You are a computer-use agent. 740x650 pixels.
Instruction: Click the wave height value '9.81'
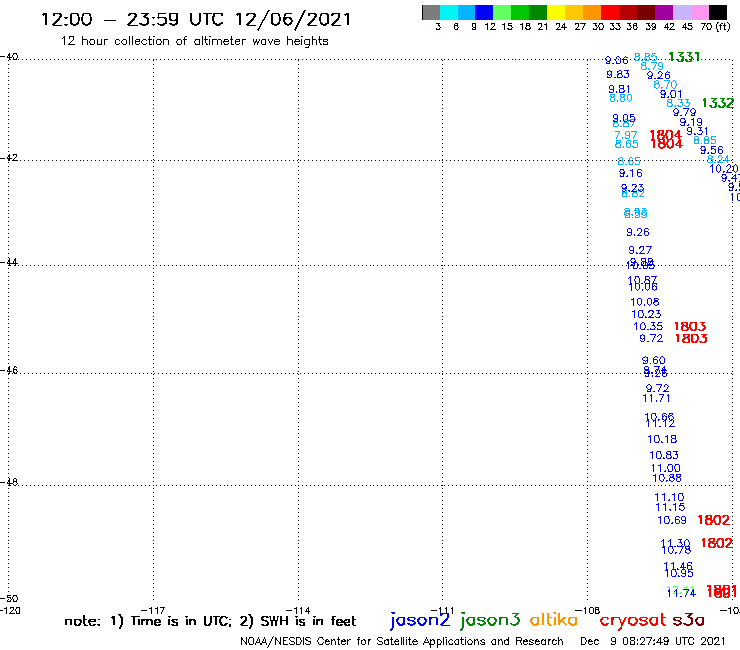click(619, 89)
